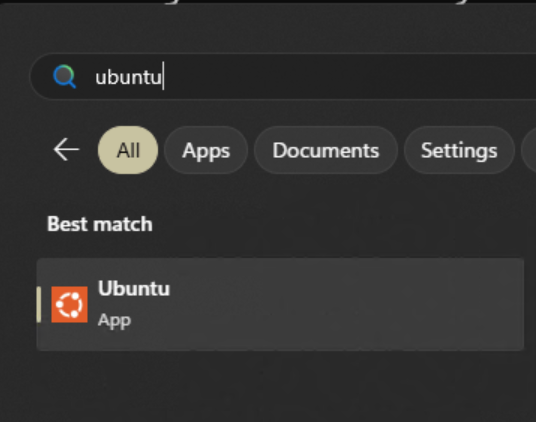Switch to the Settings filter tab
536x422 pixels.
tap(459, 150)
